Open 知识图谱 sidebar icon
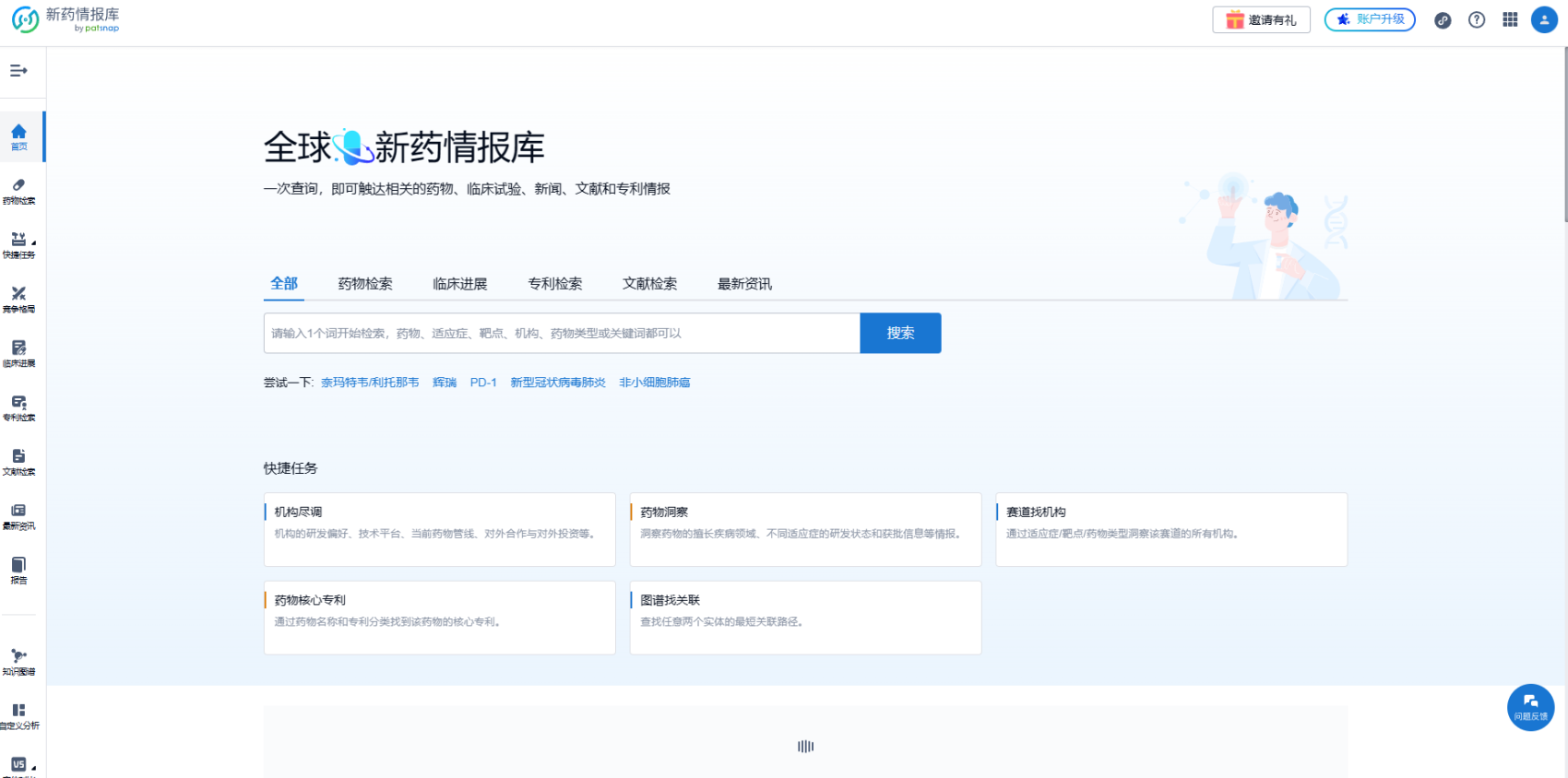This screenshot has width=1568, height=778. [18, 661]
